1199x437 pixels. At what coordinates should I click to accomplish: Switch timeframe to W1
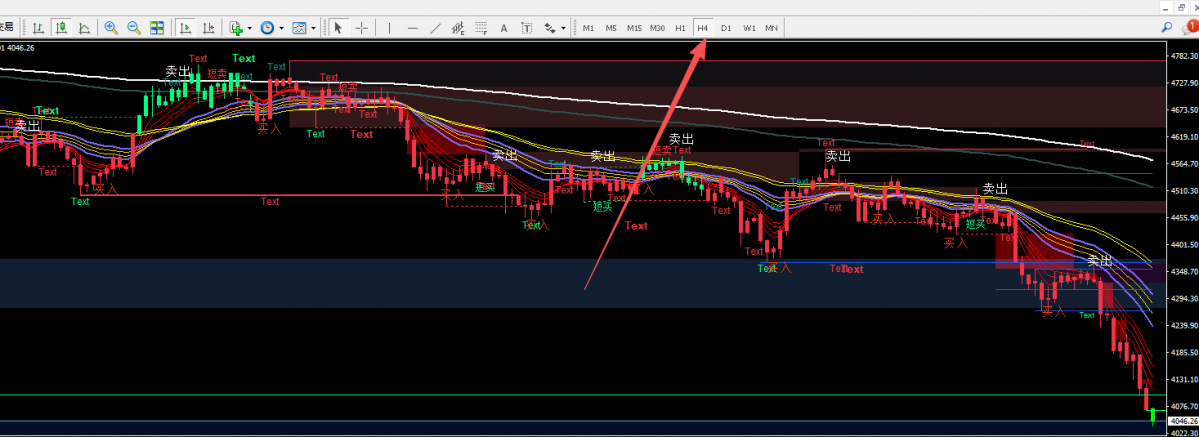tap(749, 28)
